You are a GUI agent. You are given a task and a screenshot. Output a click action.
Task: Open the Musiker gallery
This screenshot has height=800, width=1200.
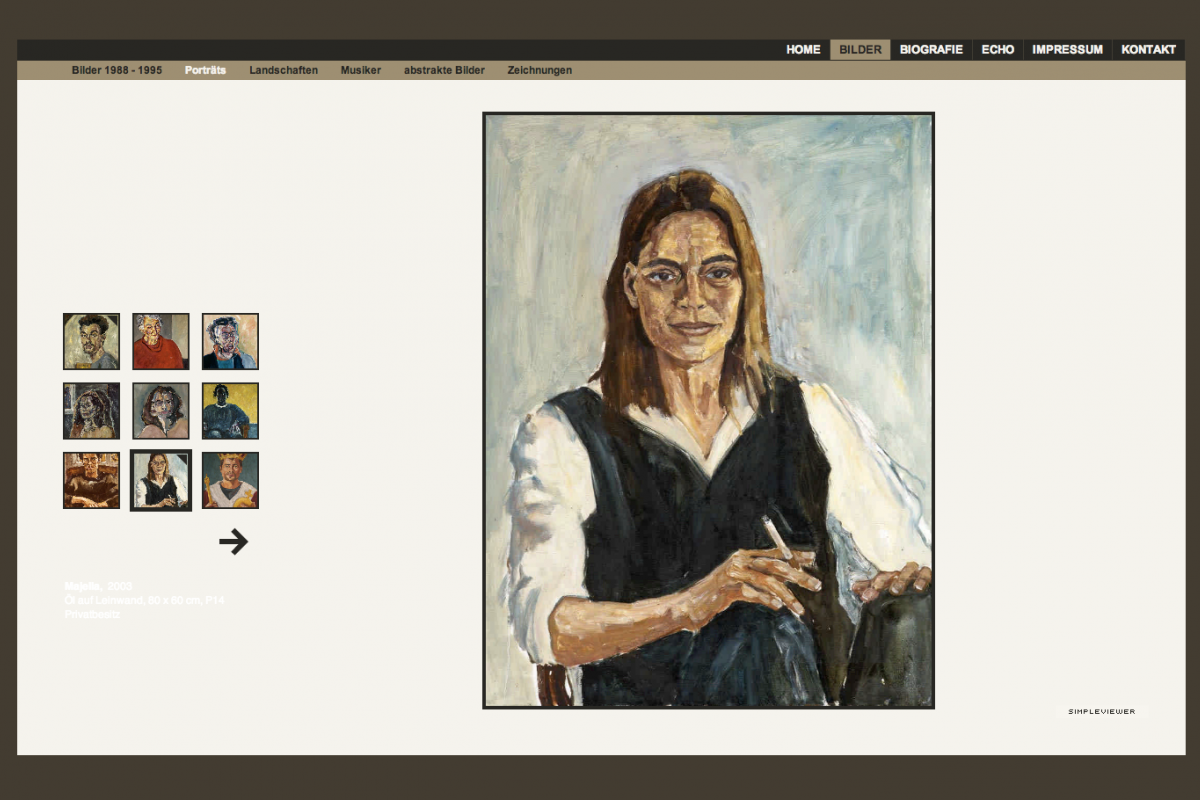361,70
